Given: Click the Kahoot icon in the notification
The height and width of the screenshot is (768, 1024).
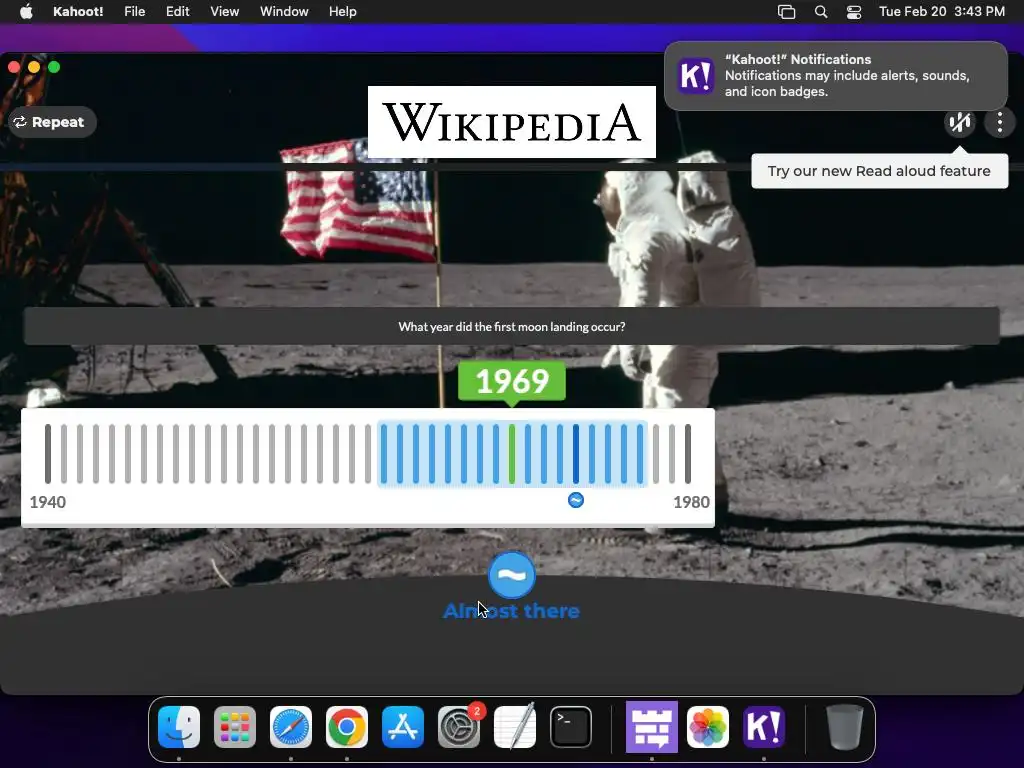Looking at the screenshot, I should click(696, 76).
